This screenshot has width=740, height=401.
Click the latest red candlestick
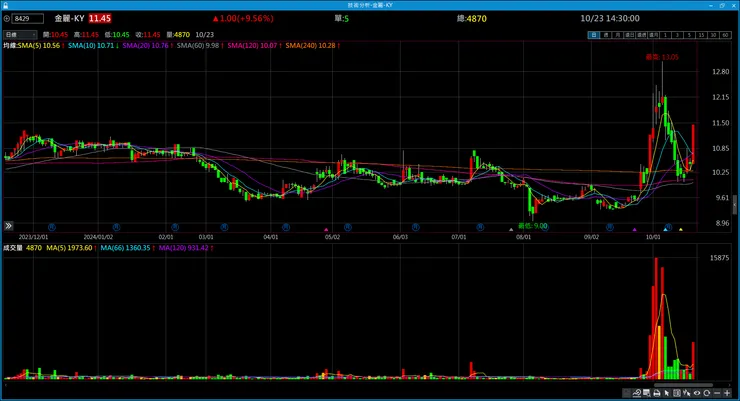(x=693, y=144)
